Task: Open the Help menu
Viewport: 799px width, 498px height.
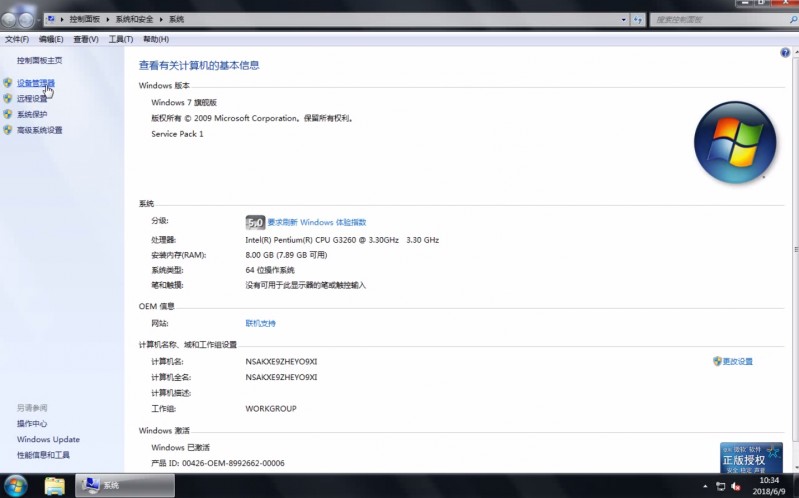Action: (156, 39)
